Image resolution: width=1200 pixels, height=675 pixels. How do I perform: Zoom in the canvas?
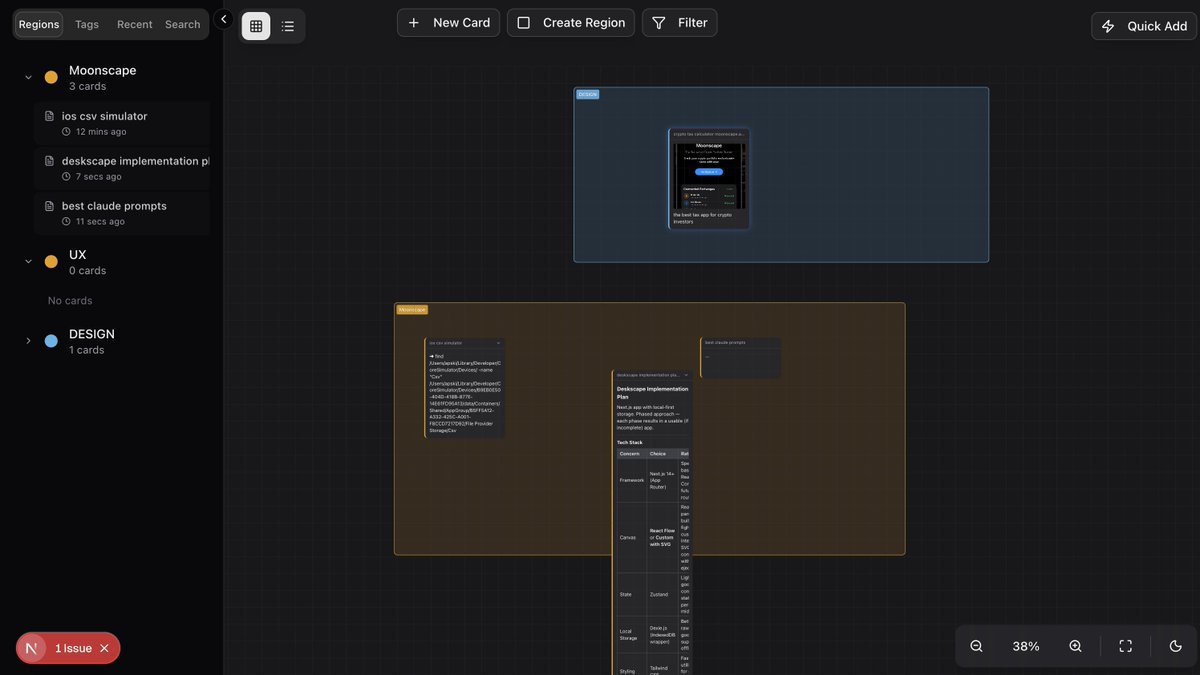[x=1076, y=646]
